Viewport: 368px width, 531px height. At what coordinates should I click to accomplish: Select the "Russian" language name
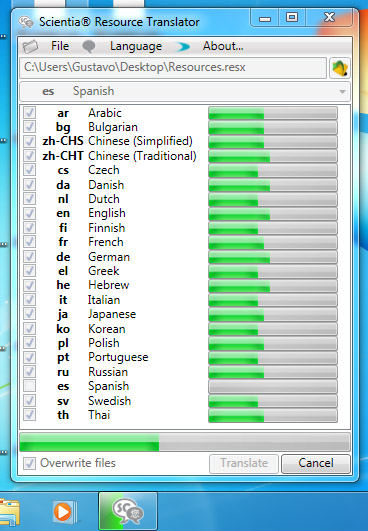coord(108,372)
